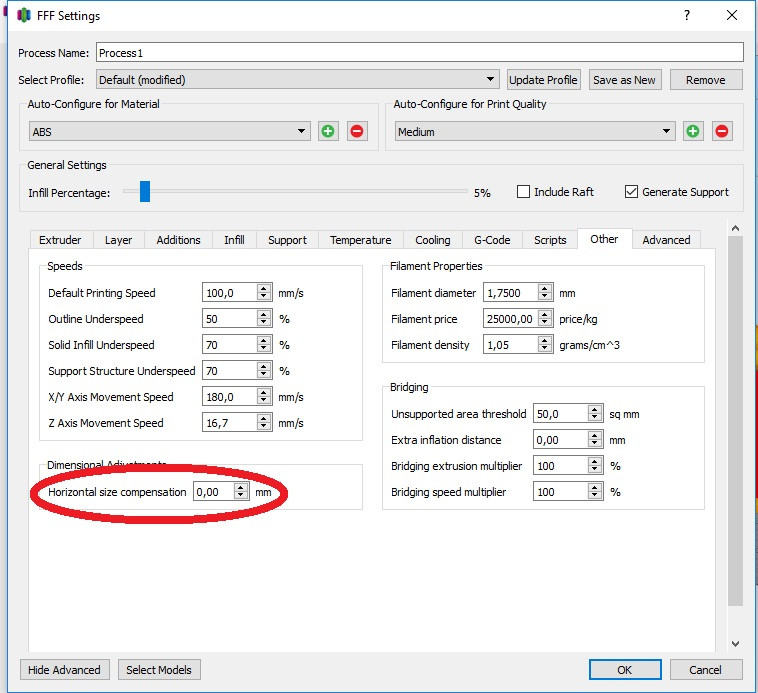This screenshot has width=758, height=693.
Task: Increase Horizontal size compensation spinner arrow
Action: (240, 487)
